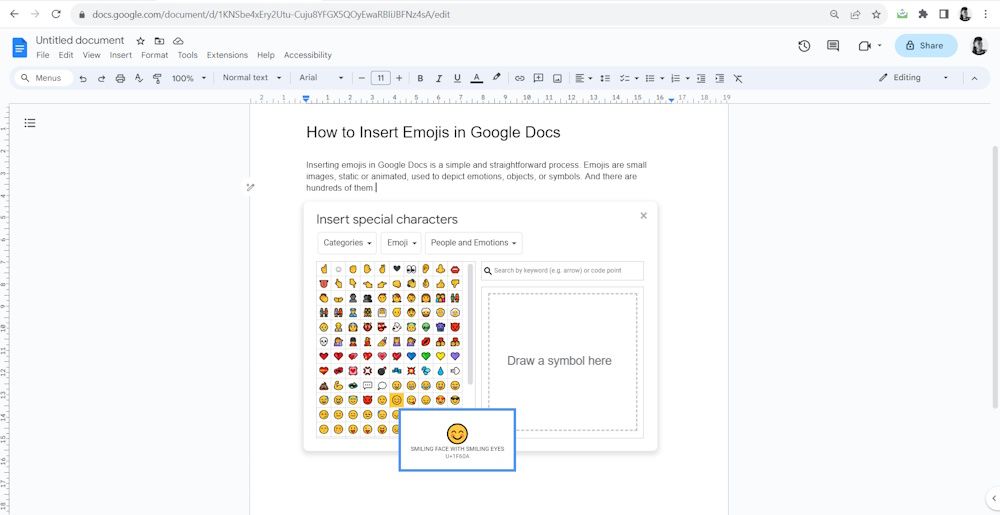1000x515 pixels.
Task: Click the Undo arrow in toolbar
Action: pos(83,78)
